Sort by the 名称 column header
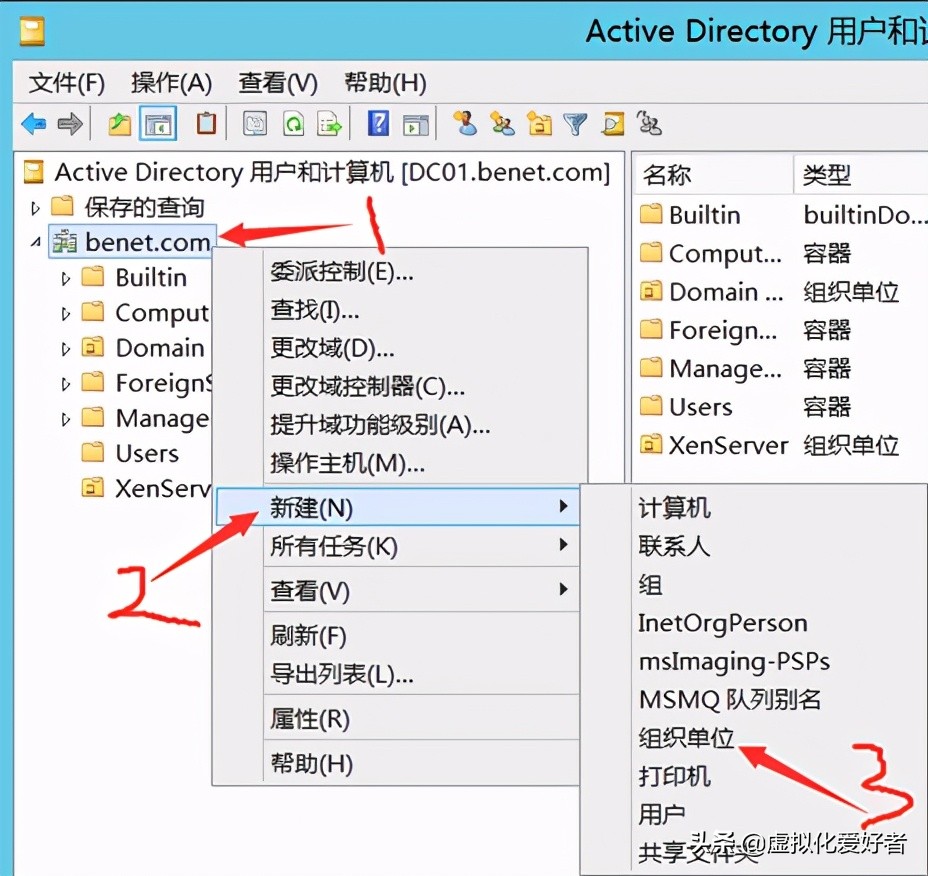The width and height of the screenshot is (928, 876). tap(713, 175)
